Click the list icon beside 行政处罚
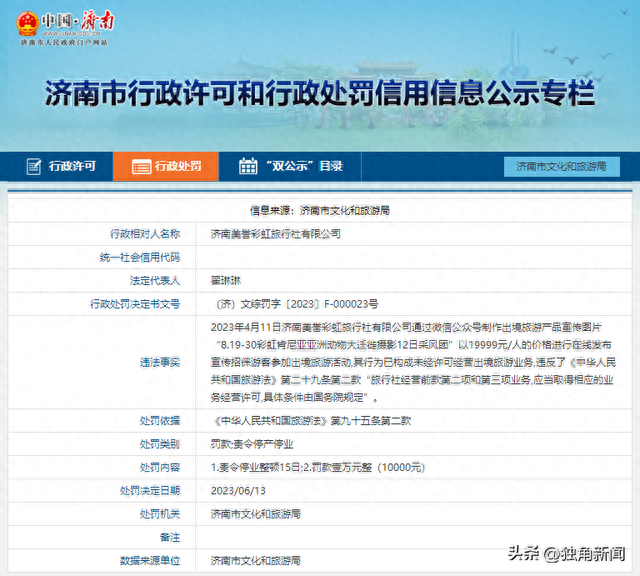Screen dimensions: 640x576 pyautogui.click(x=141, y=167)
